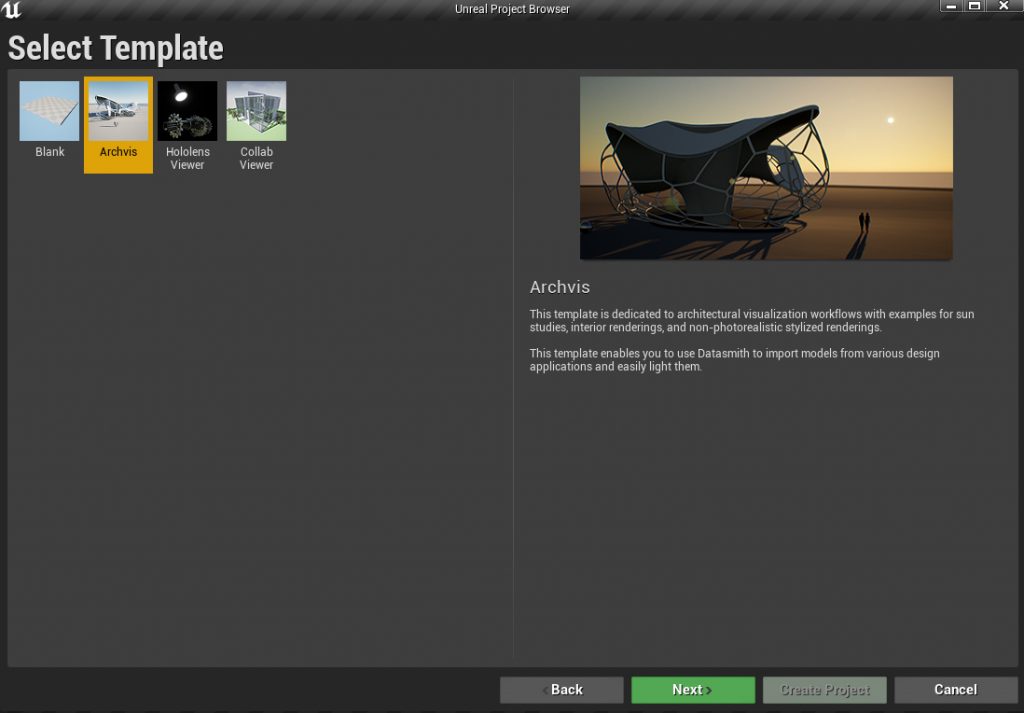Proceed with the green Next button
This screenshot has height=713, width=1024.
point(693,689)
